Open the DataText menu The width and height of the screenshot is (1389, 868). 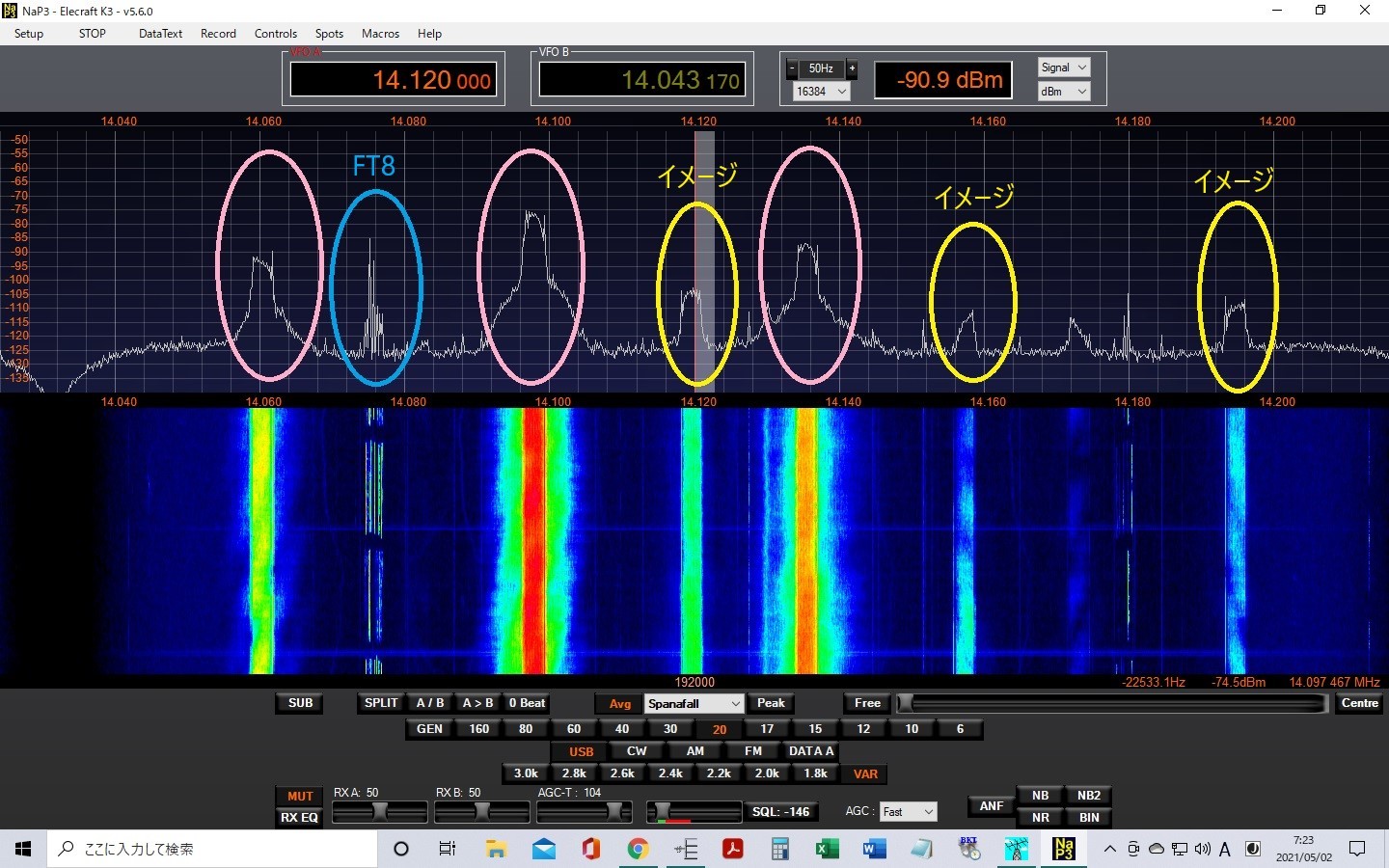coord(160,34)
